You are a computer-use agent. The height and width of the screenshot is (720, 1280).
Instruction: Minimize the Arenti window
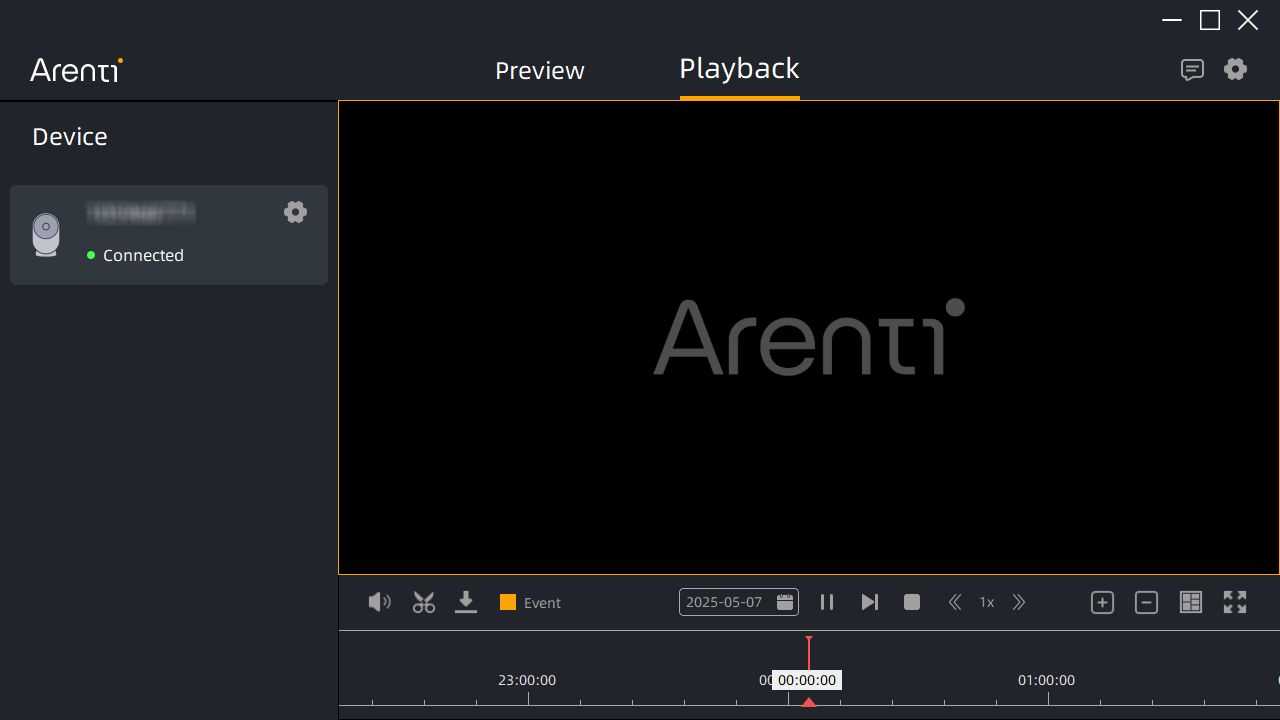click(x=1172, y=20)
